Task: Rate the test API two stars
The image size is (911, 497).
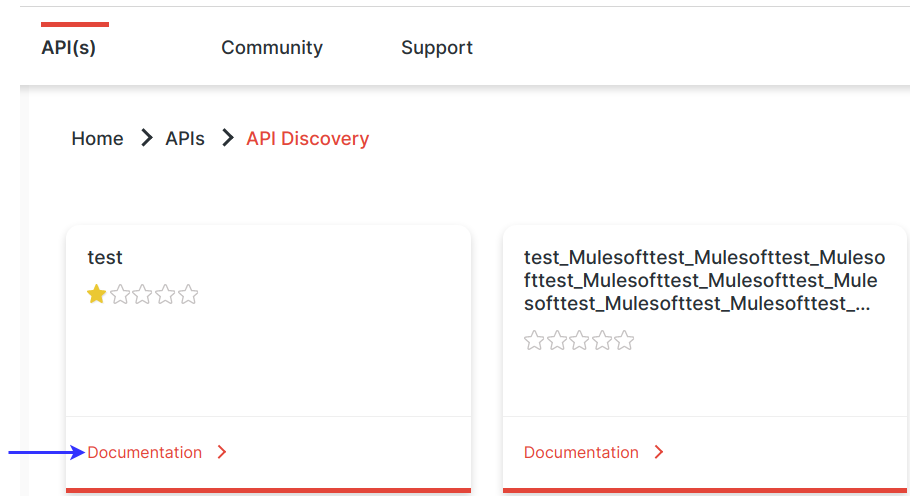Action: (120, 295)
